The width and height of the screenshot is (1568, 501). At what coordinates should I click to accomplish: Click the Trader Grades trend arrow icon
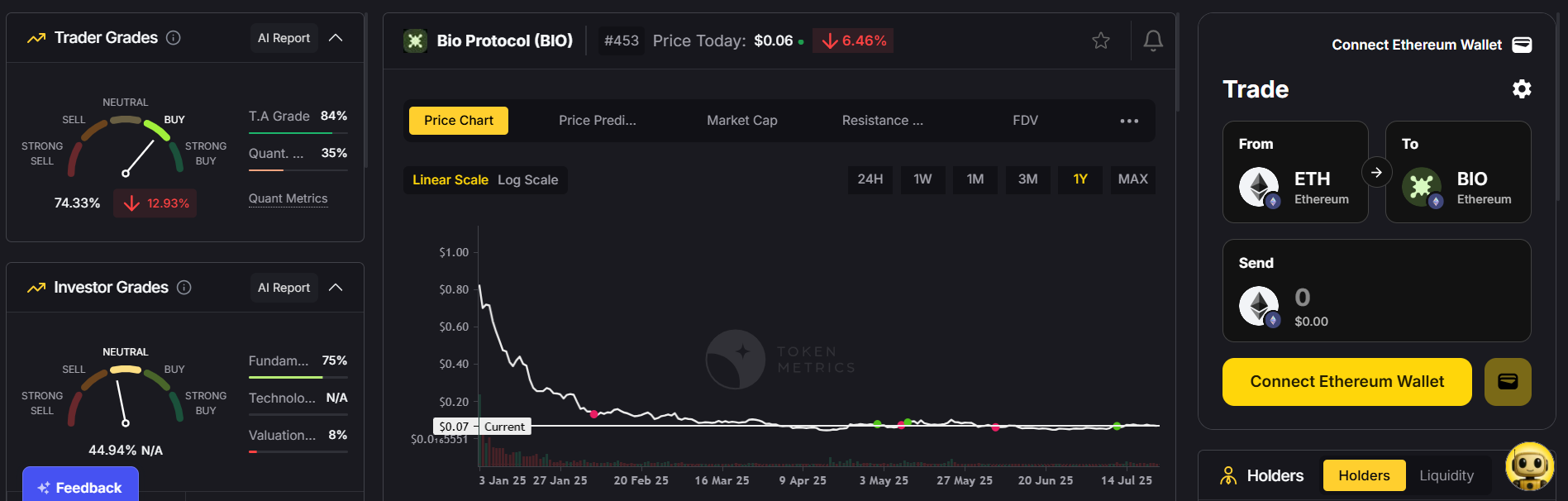[36, 38]
